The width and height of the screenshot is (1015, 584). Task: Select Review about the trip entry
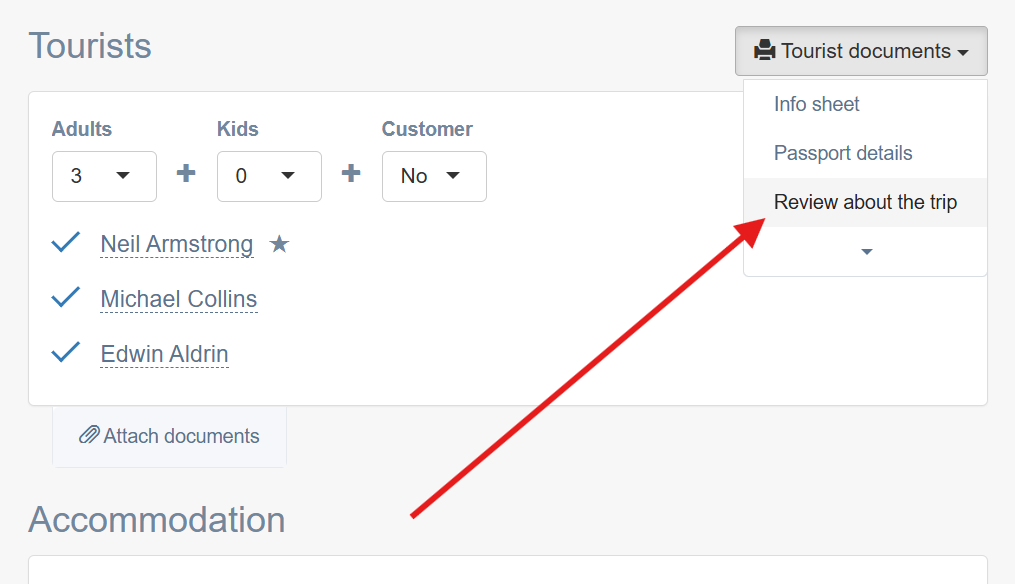[865, 202]
